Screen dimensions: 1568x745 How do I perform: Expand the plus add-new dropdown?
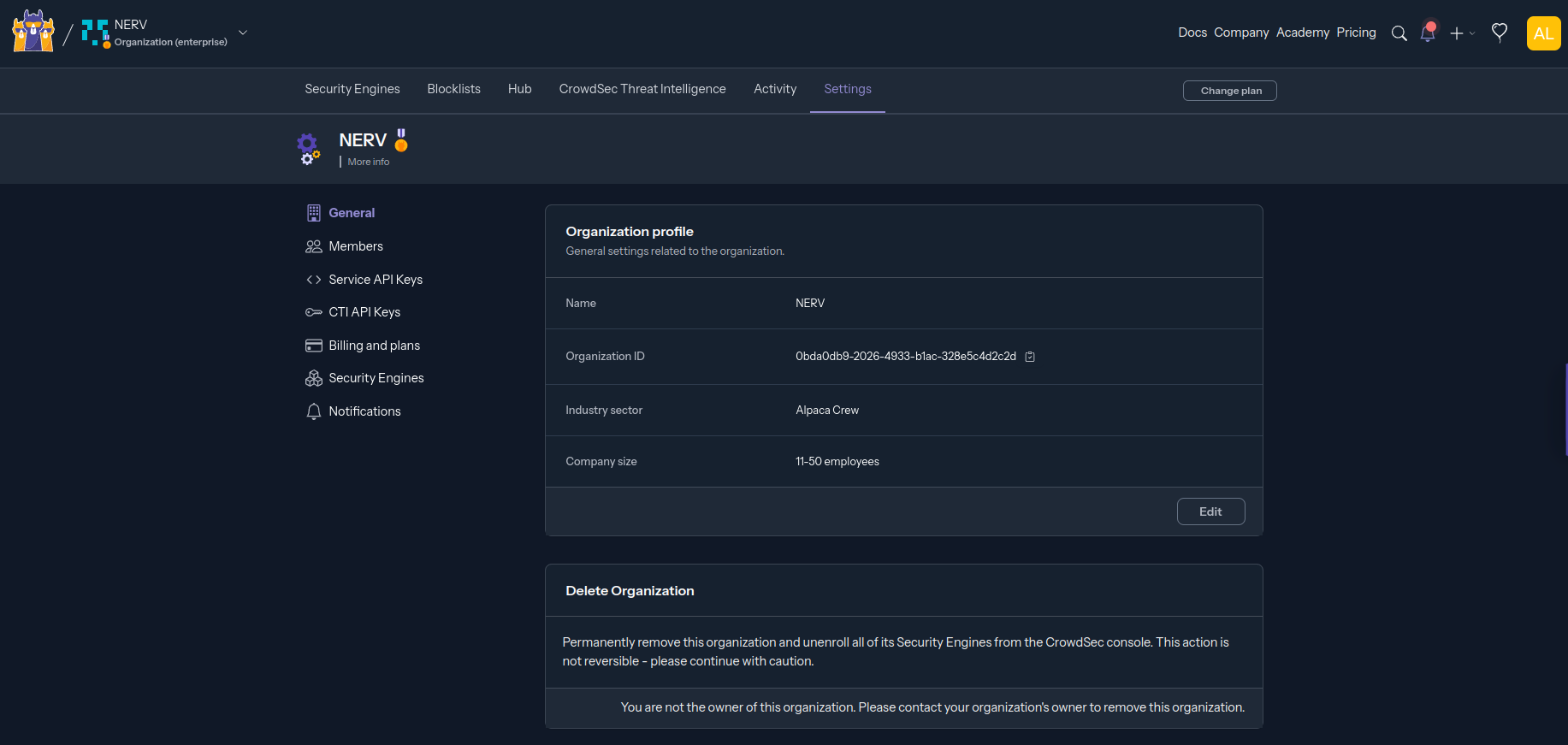point(1461,33)
